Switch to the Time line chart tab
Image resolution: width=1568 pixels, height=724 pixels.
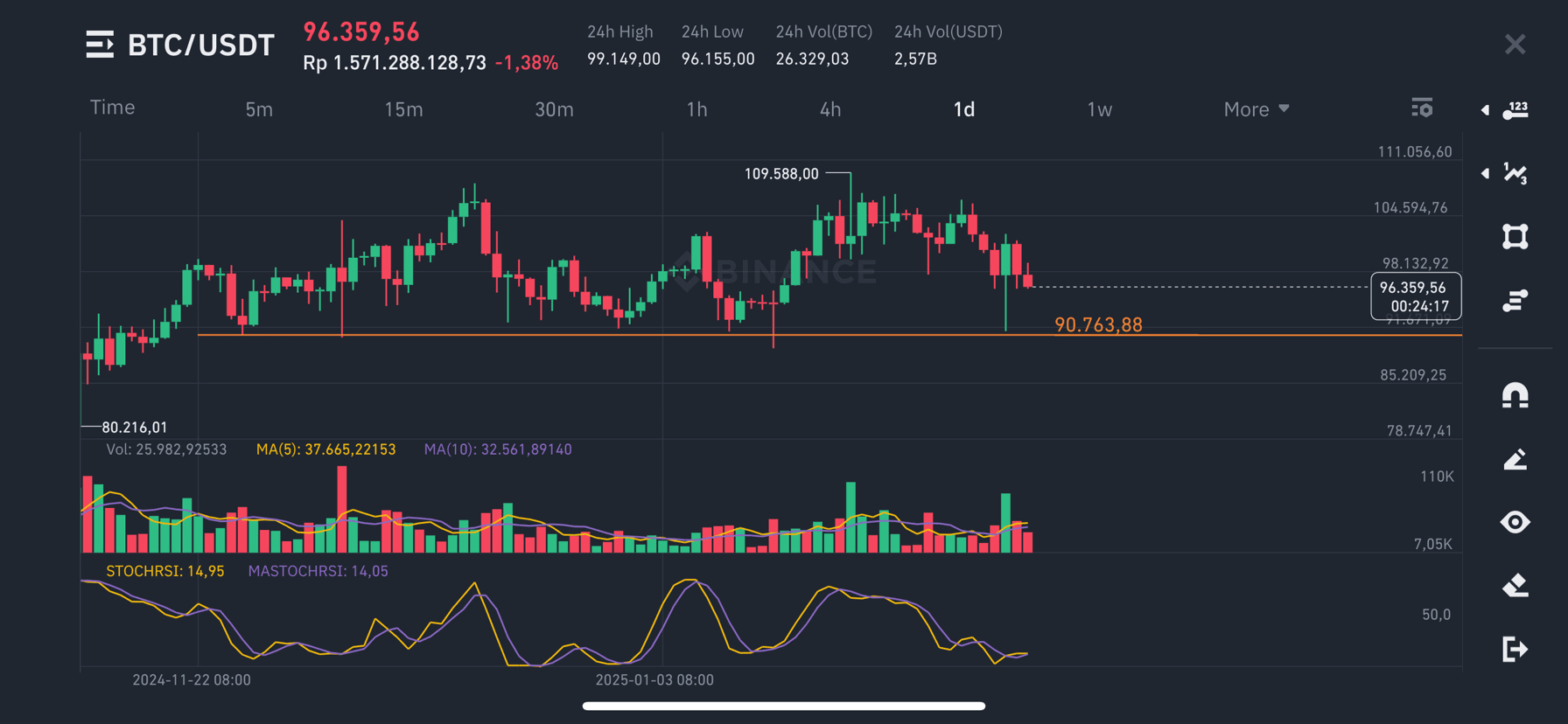[x=113, y=108]
